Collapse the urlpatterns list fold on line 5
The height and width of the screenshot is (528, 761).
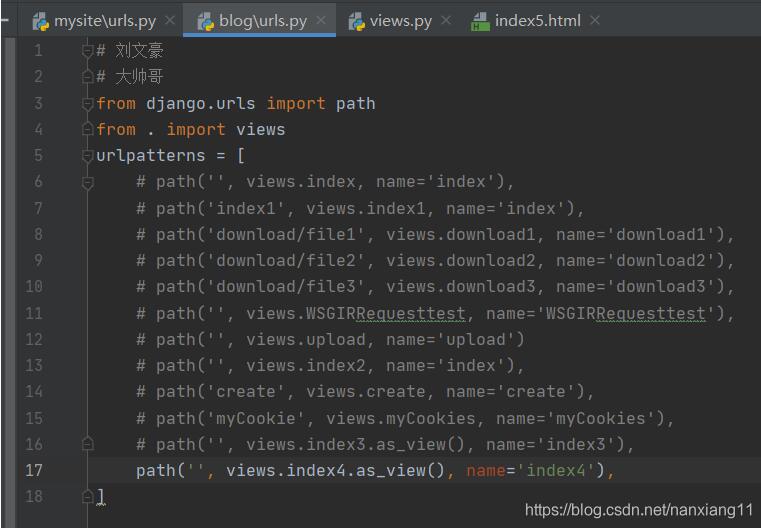tap(88, 156)
